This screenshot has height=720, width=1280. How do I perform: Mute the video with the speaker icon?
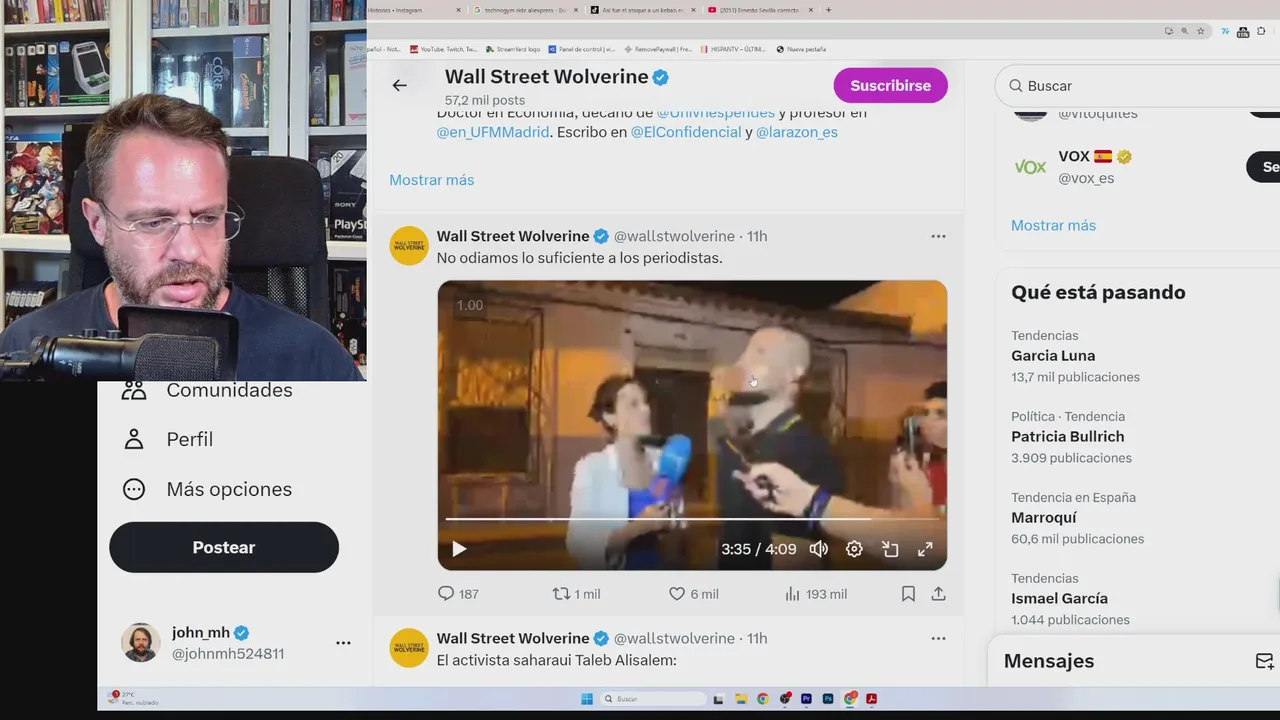click(819, 548)
